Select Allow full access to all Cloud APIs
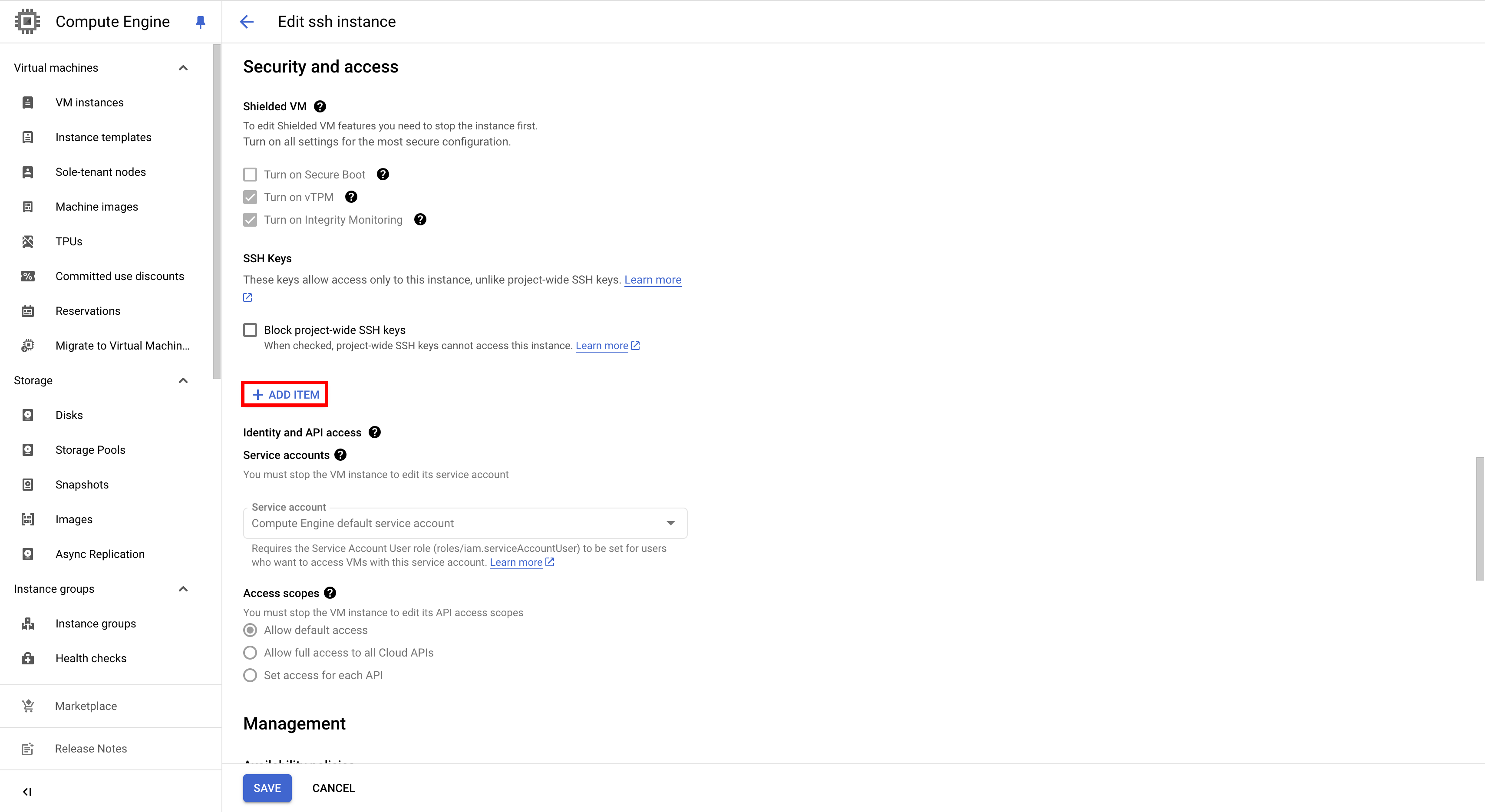This screenshot has width=1485, height=812. (x=250, y=652)
